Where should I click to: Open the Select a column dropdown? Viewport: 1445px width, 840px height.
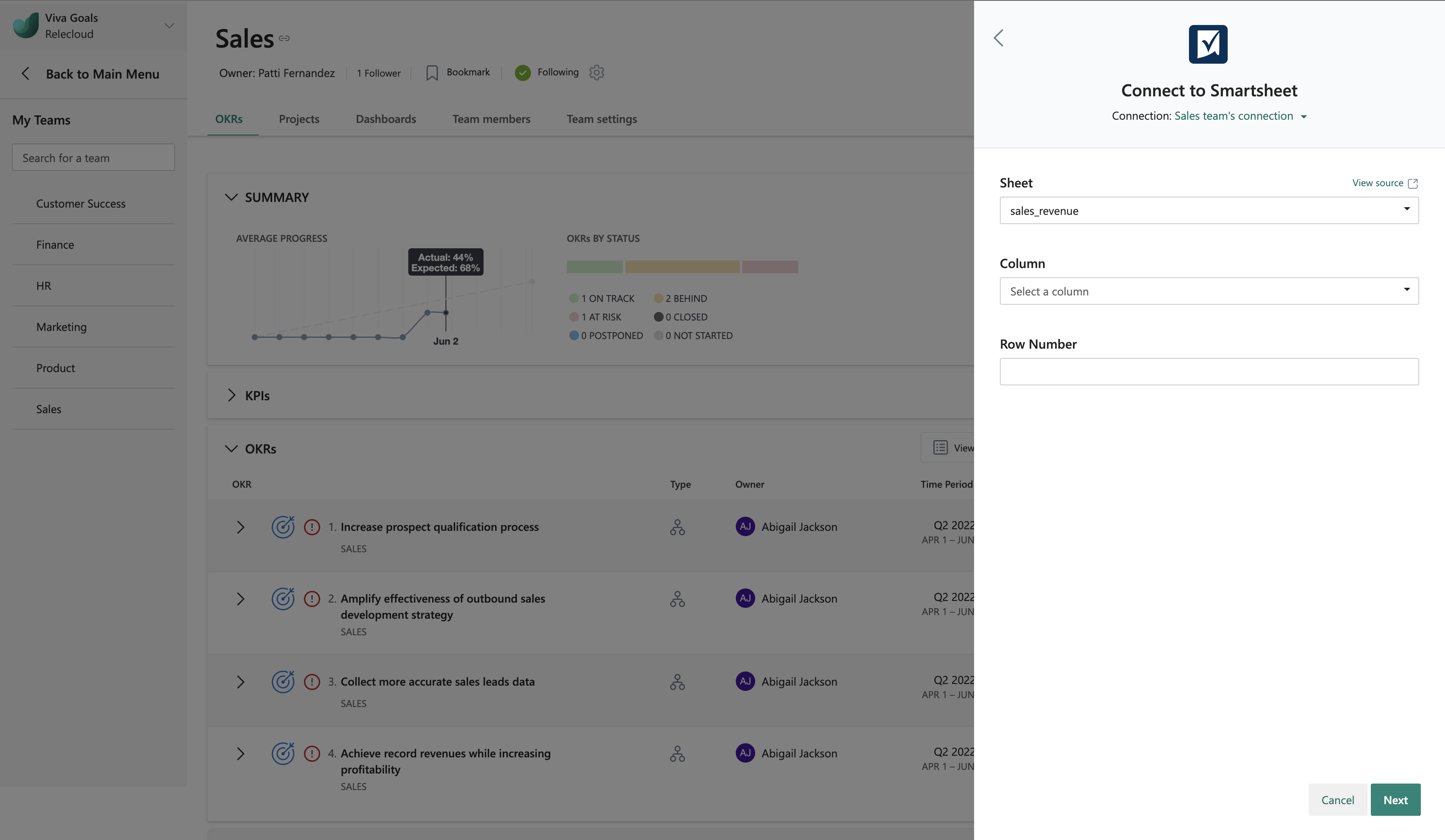tap(1209, 291)
